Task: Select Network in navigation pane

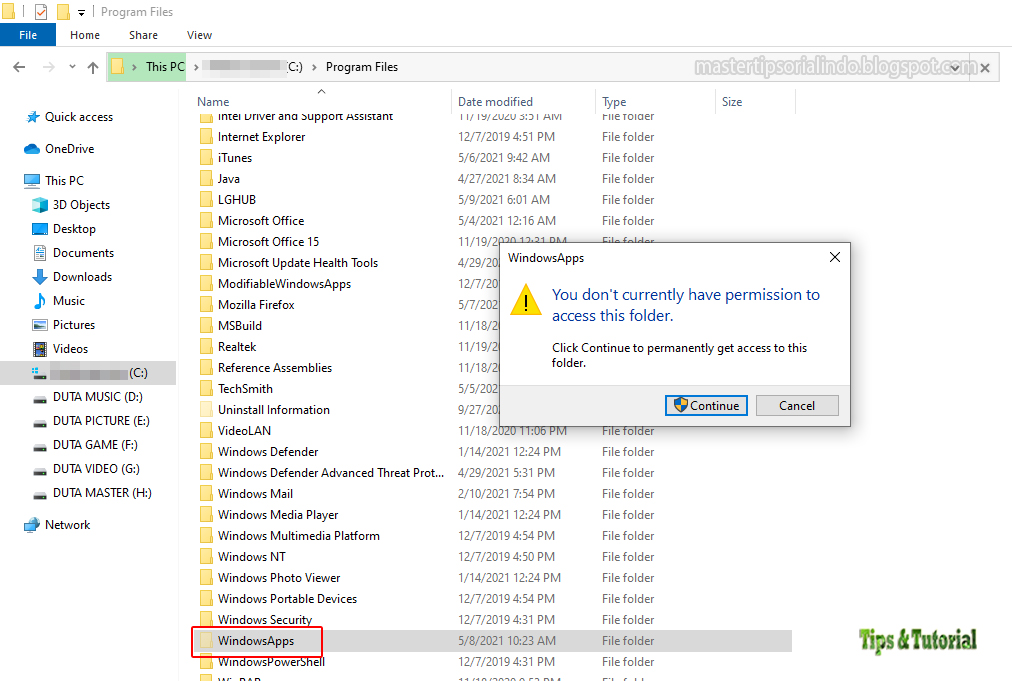Action: point(68,525)
